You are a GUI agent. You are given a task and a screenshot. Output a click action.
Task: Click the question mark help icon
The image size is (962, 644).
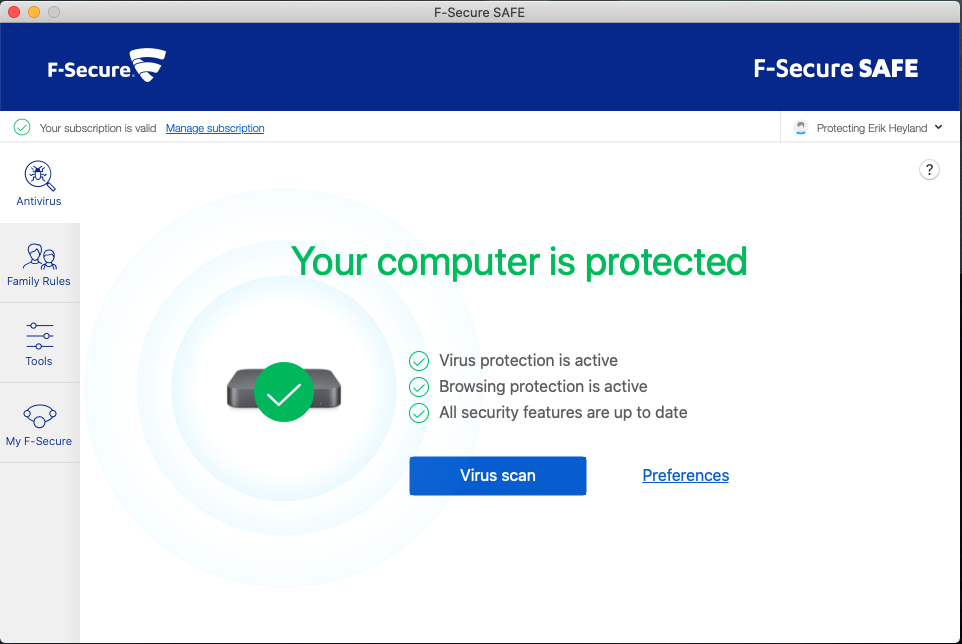(x=929, y=170)
